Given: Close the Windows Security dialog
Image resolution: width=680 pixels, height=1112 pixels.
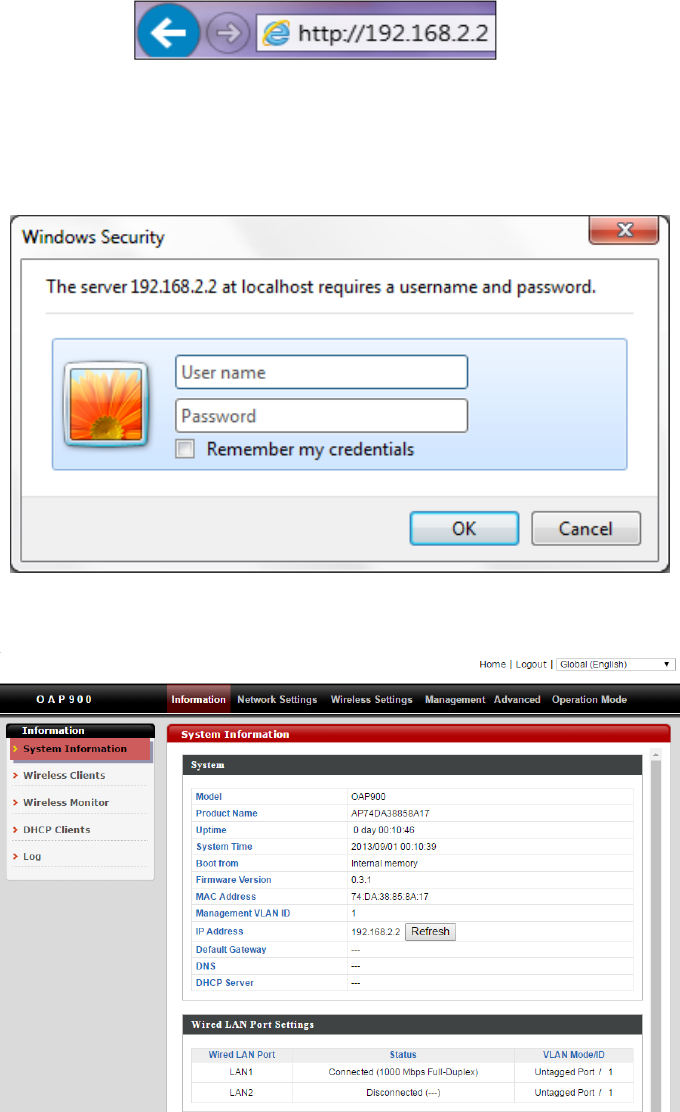Looking at the screenshot, I should tap(624, 230).
